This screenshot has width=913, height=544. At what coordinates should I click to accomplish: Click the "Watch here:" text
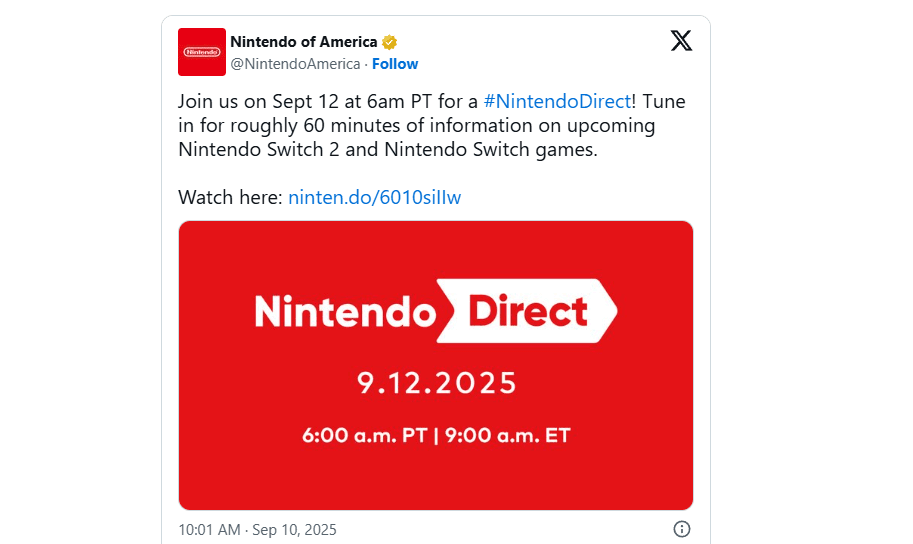coord(230,197)
